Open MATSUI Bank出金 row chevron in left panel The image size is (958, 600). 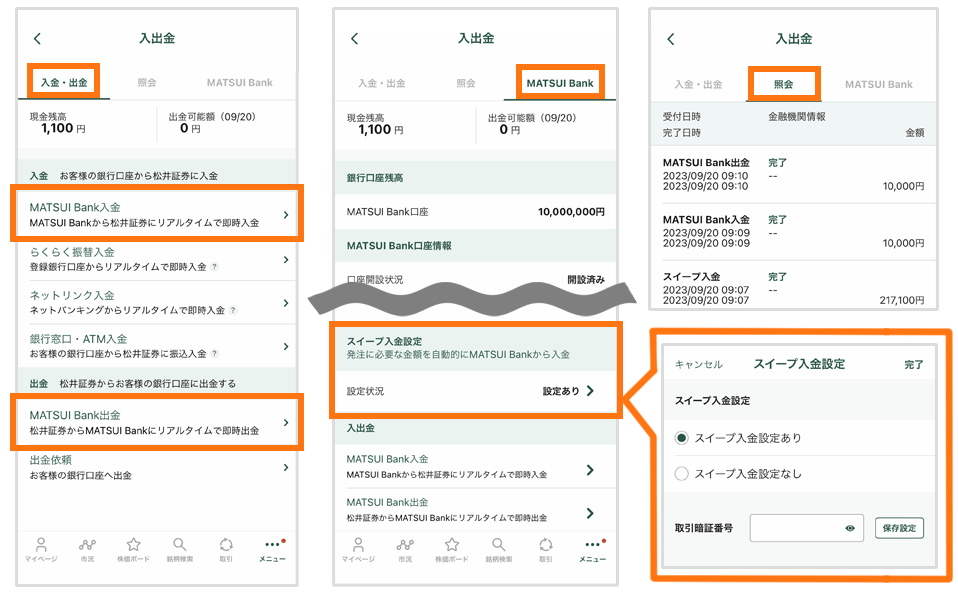pyautogui.click(x=286, y=422)
